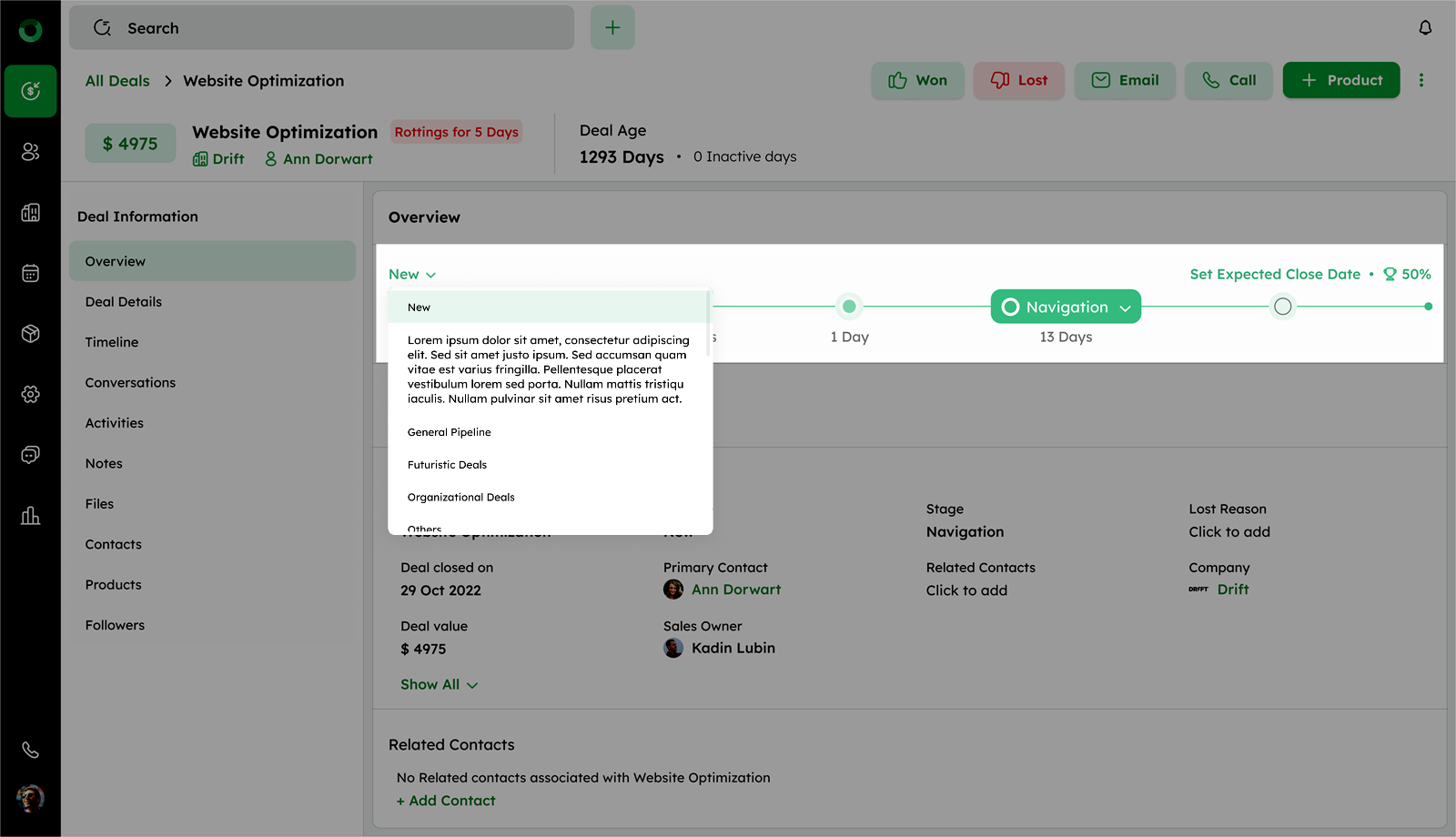Image resolution: width=1456 pixels, height=837 pixels.
Task: Open the Timeline section in Deal Information
Action: tap(112, 342)
